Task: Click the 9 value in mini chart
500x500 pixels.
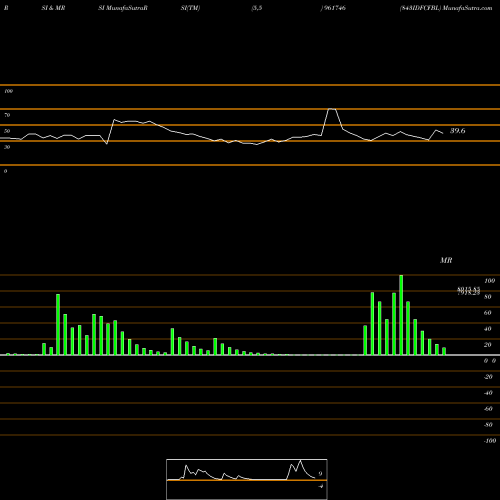Action: pos(320,474)
